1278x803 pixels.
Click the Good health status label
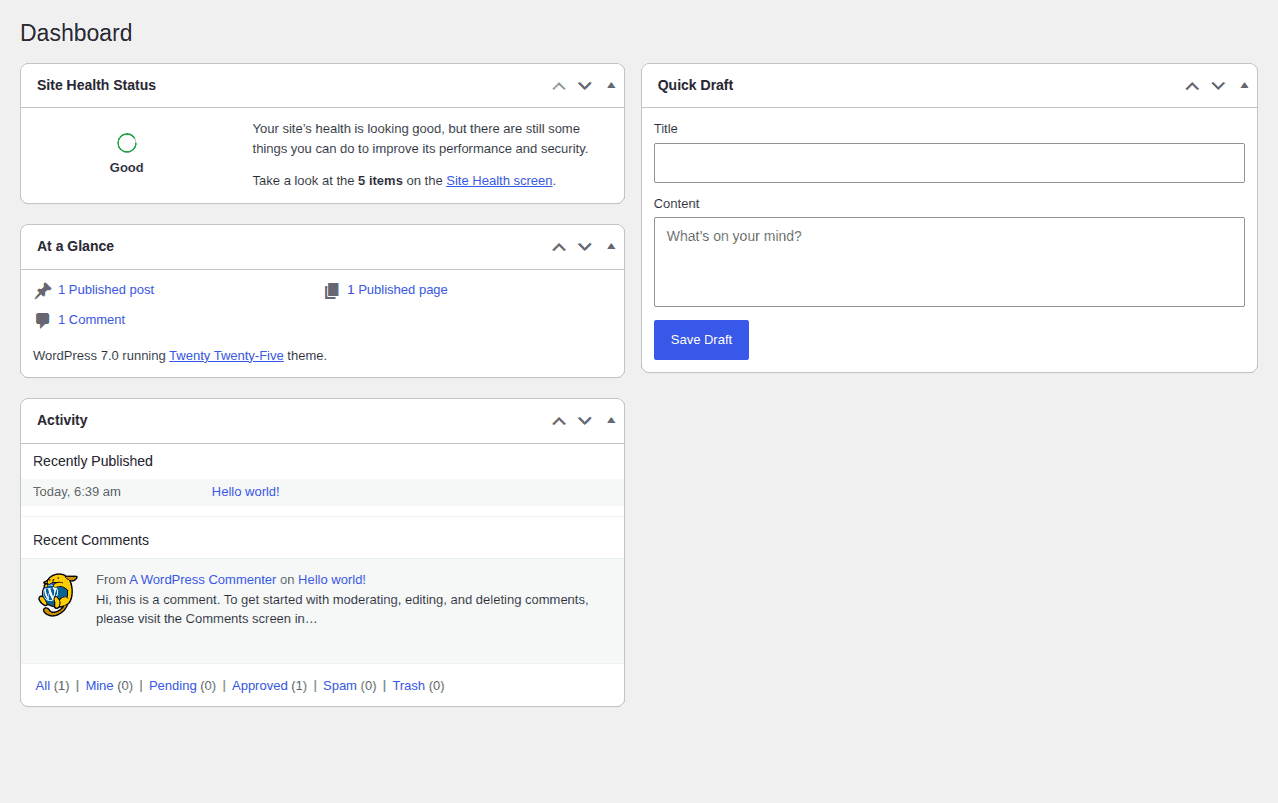coord(127,168)
